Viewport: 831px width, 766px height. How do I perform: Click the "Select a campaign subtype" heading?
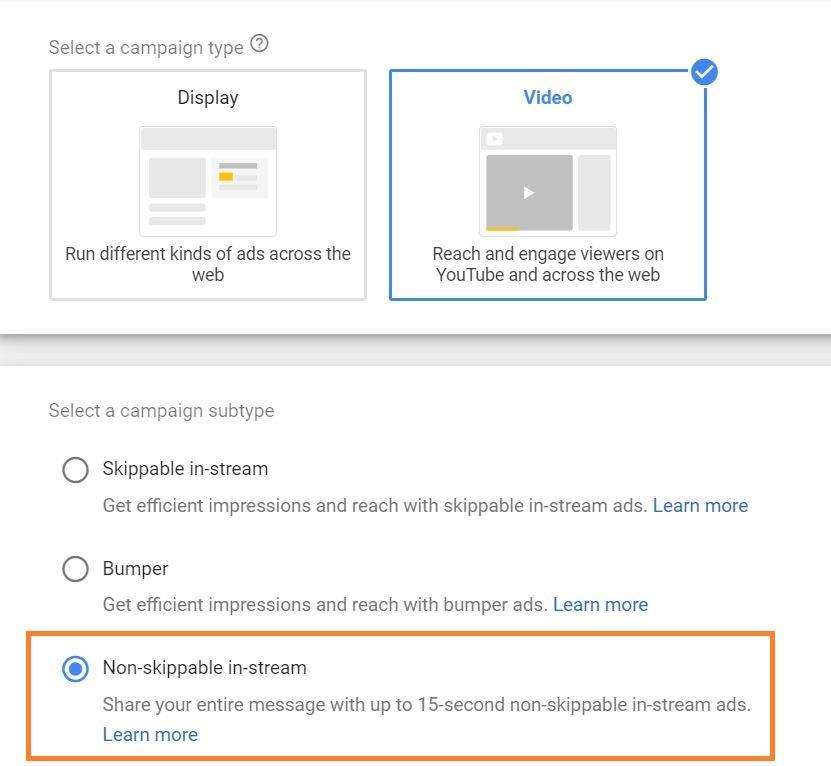coord(161,411)
